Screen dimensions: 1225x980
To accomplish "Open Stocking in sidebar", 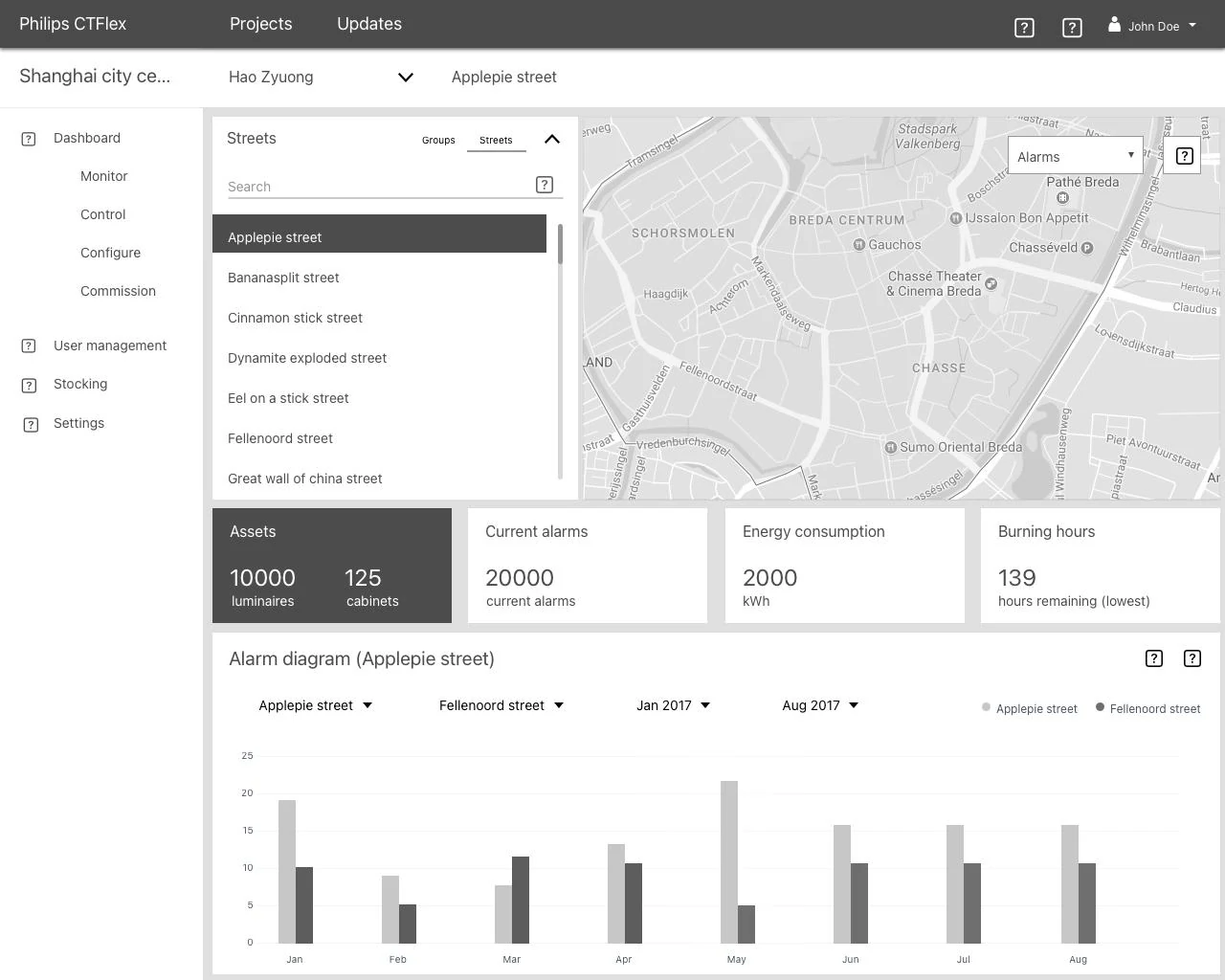I will pos(80,384).
